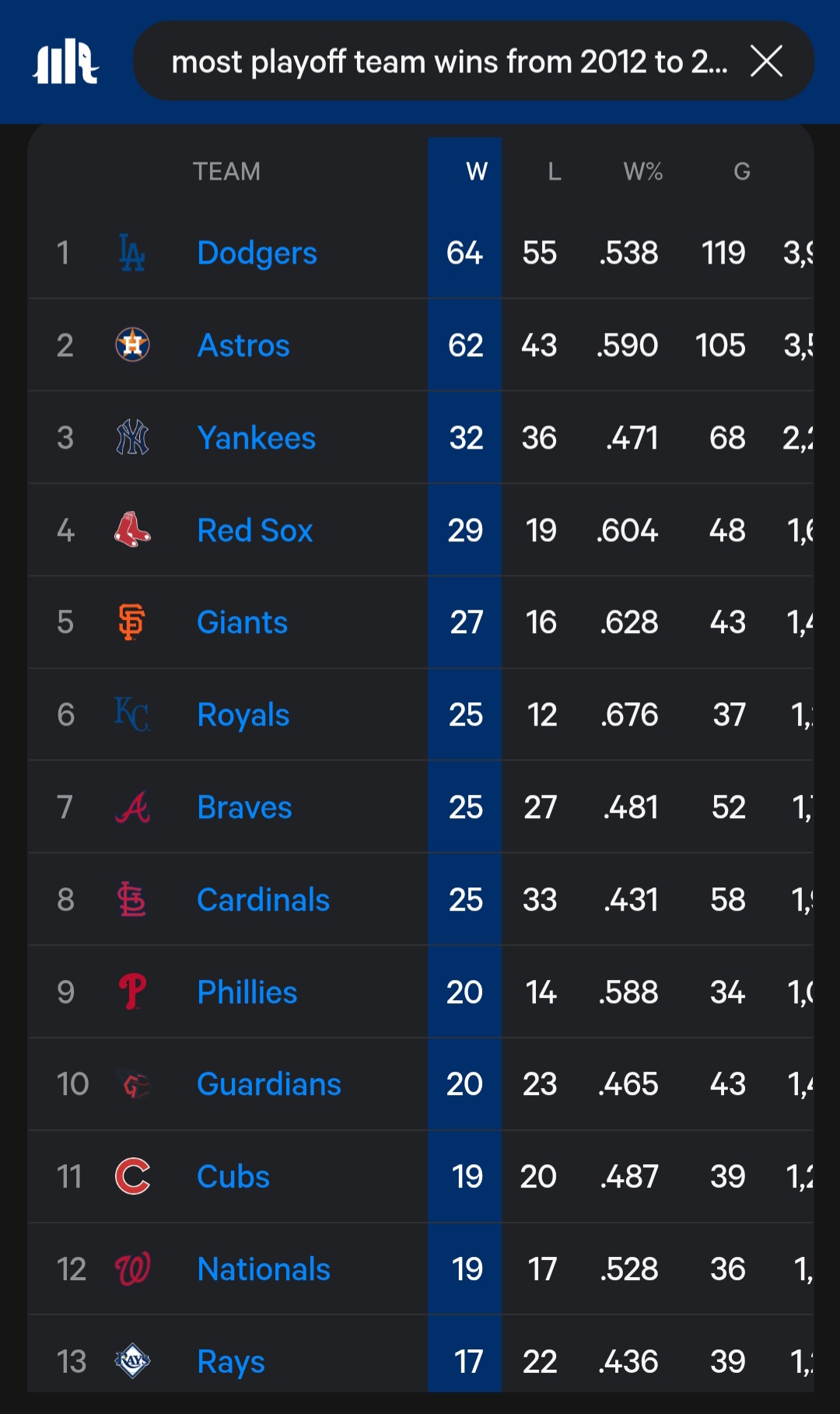The width and height of the screenshot is (840, 1414).
Task: Click the Yankees team logo
Action: (x=132, y=437)
